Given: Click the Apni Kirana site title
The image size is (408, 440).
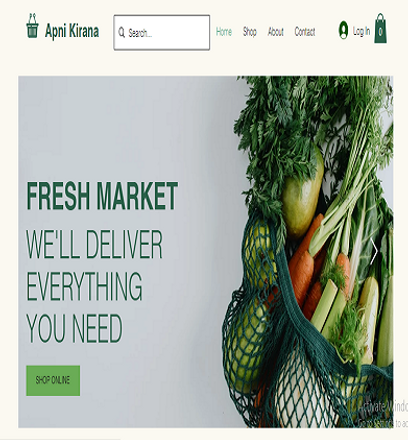Looking at the screenshot, I should (x=72, y=31).
